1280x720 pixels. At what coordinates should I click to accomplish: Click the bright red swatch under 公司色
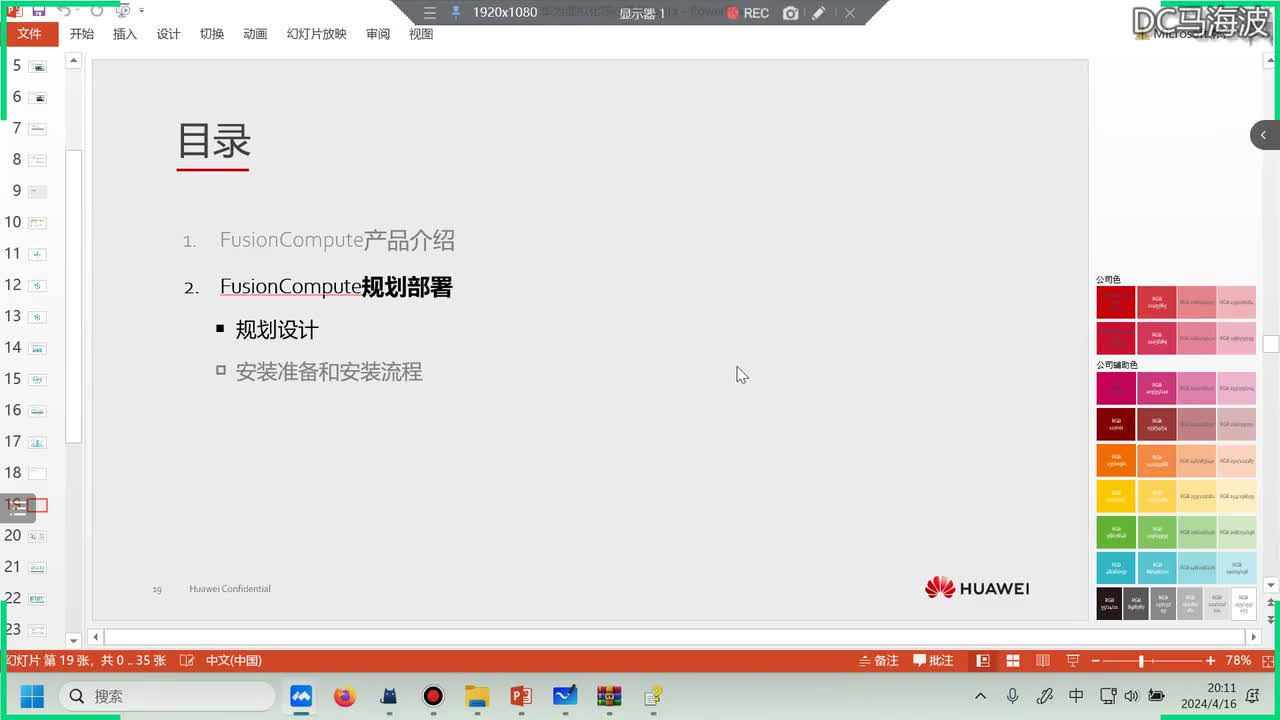click(x=1116, y=302)
